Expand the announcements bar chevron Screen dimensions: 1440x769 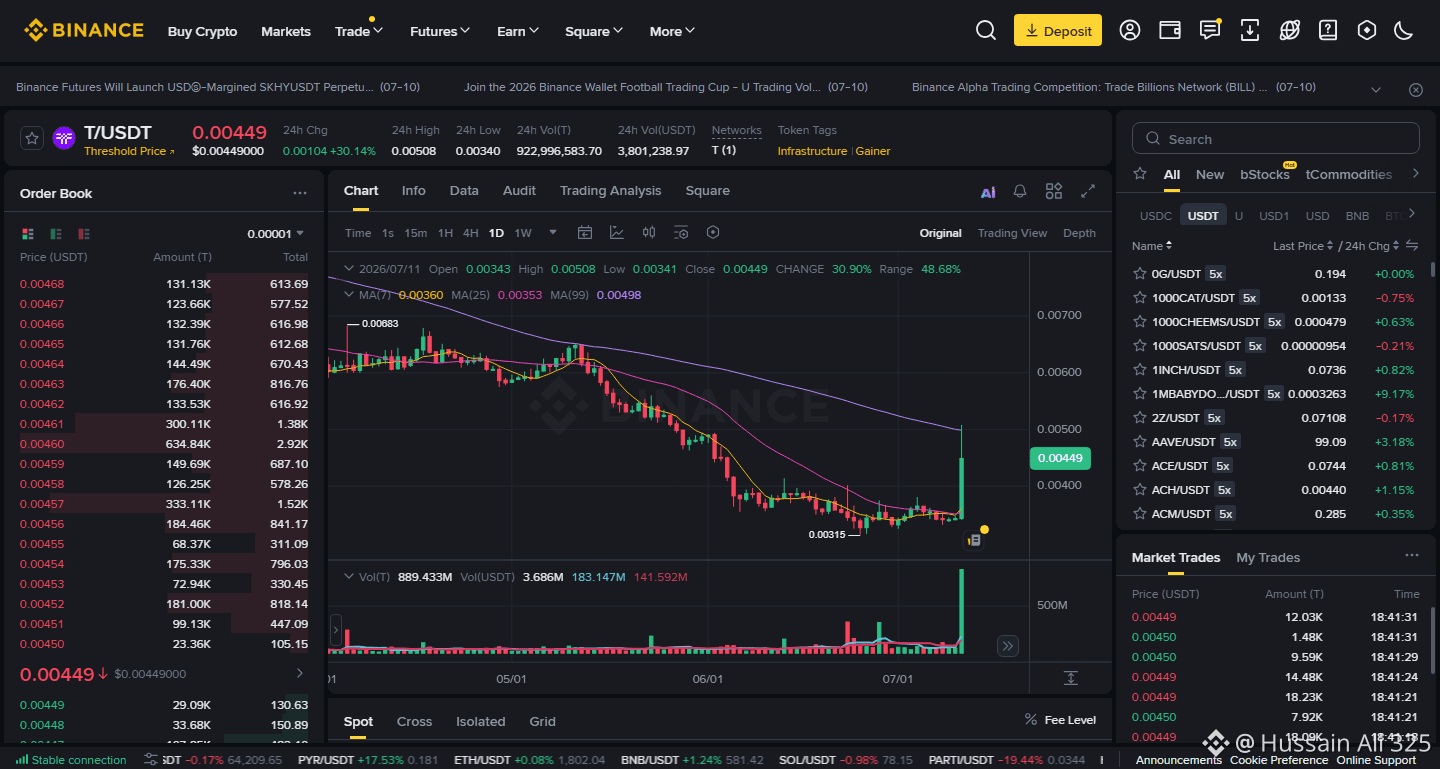(1376, 90)
